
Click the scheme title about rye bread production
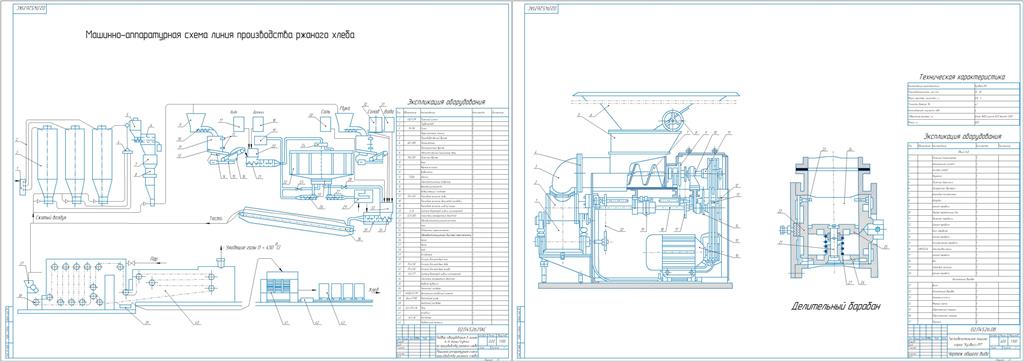(221, 35)
